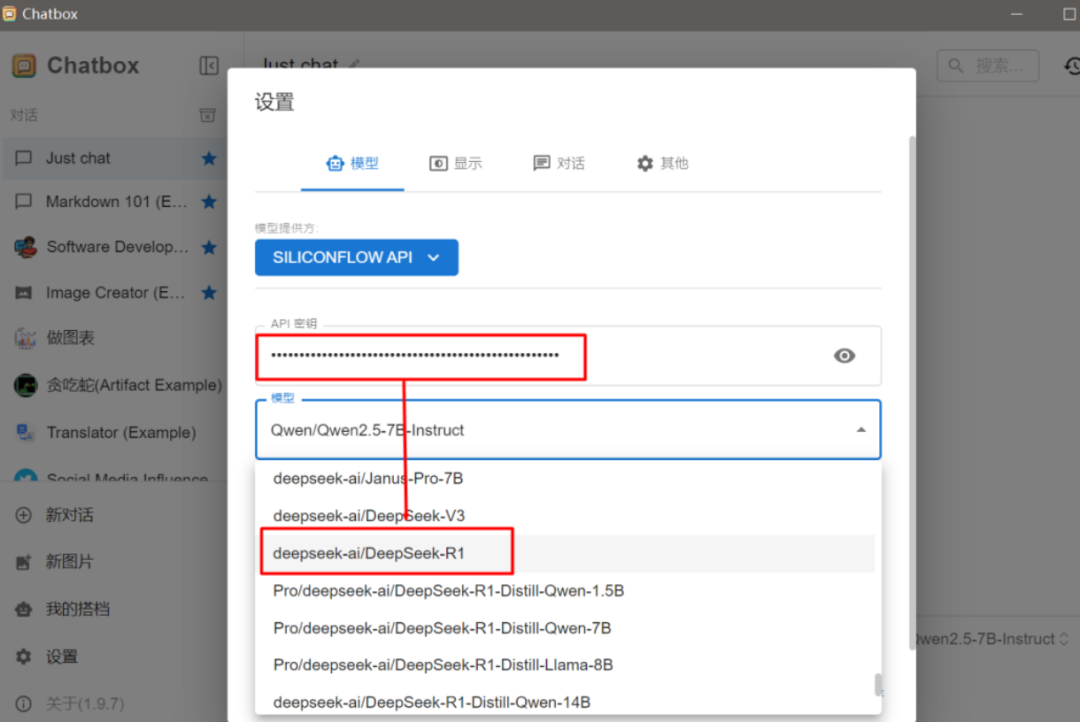1080x722 pixels.
Task: Click the Chatbox app icon in title bar
Action: (10, 14)
